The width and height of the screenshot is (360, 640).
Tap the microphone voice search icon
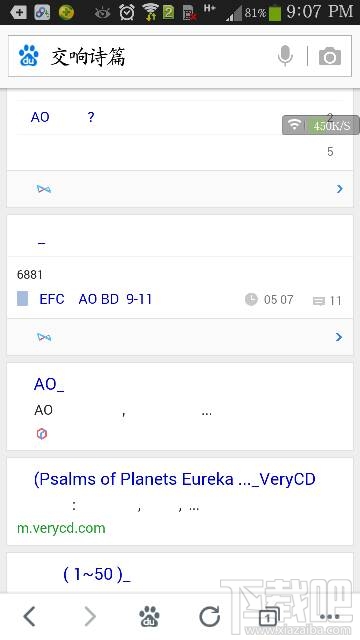click(285, 56)
